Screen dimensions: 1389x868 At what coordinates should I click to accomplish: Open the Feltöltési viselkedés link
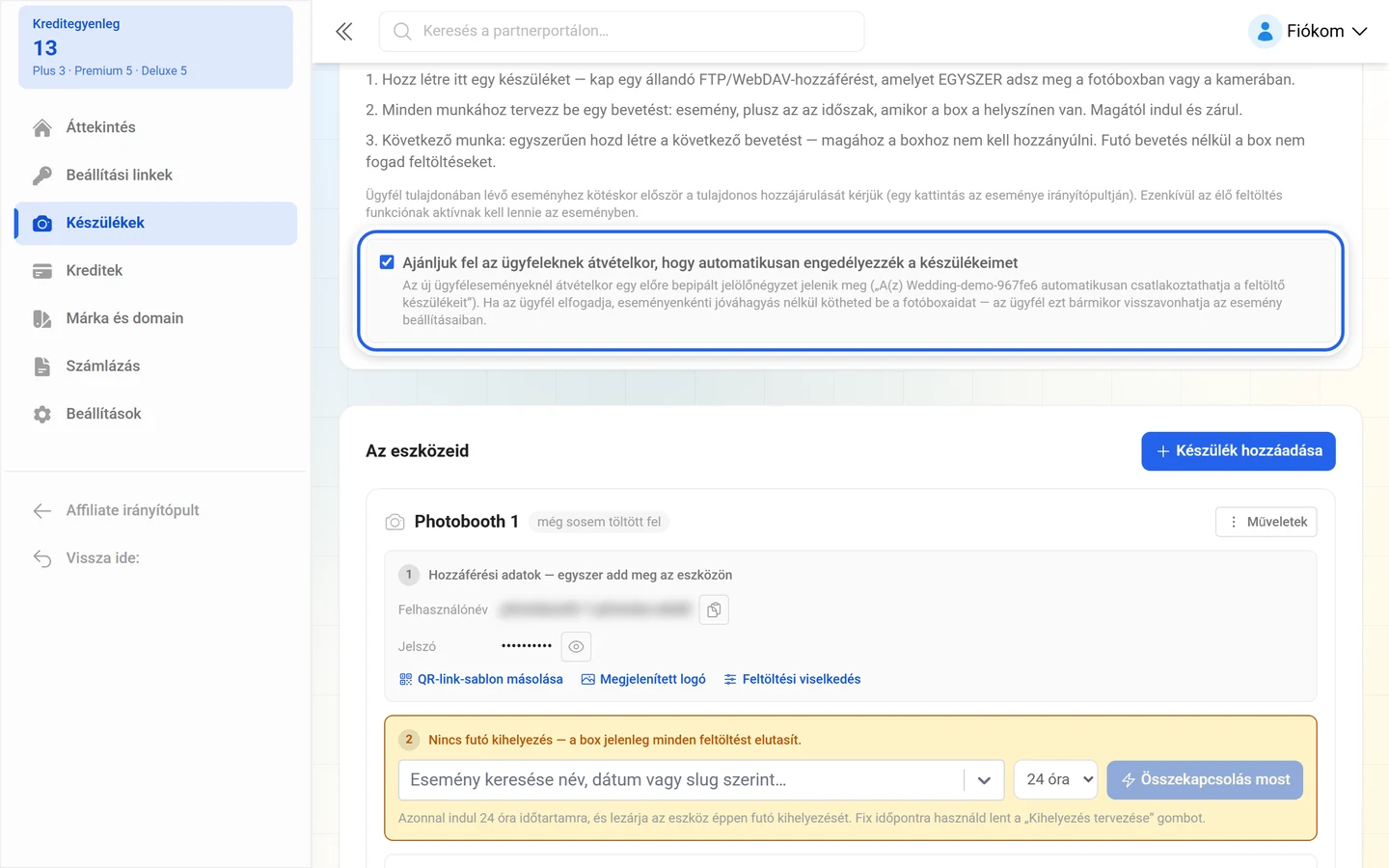[792, 680]
